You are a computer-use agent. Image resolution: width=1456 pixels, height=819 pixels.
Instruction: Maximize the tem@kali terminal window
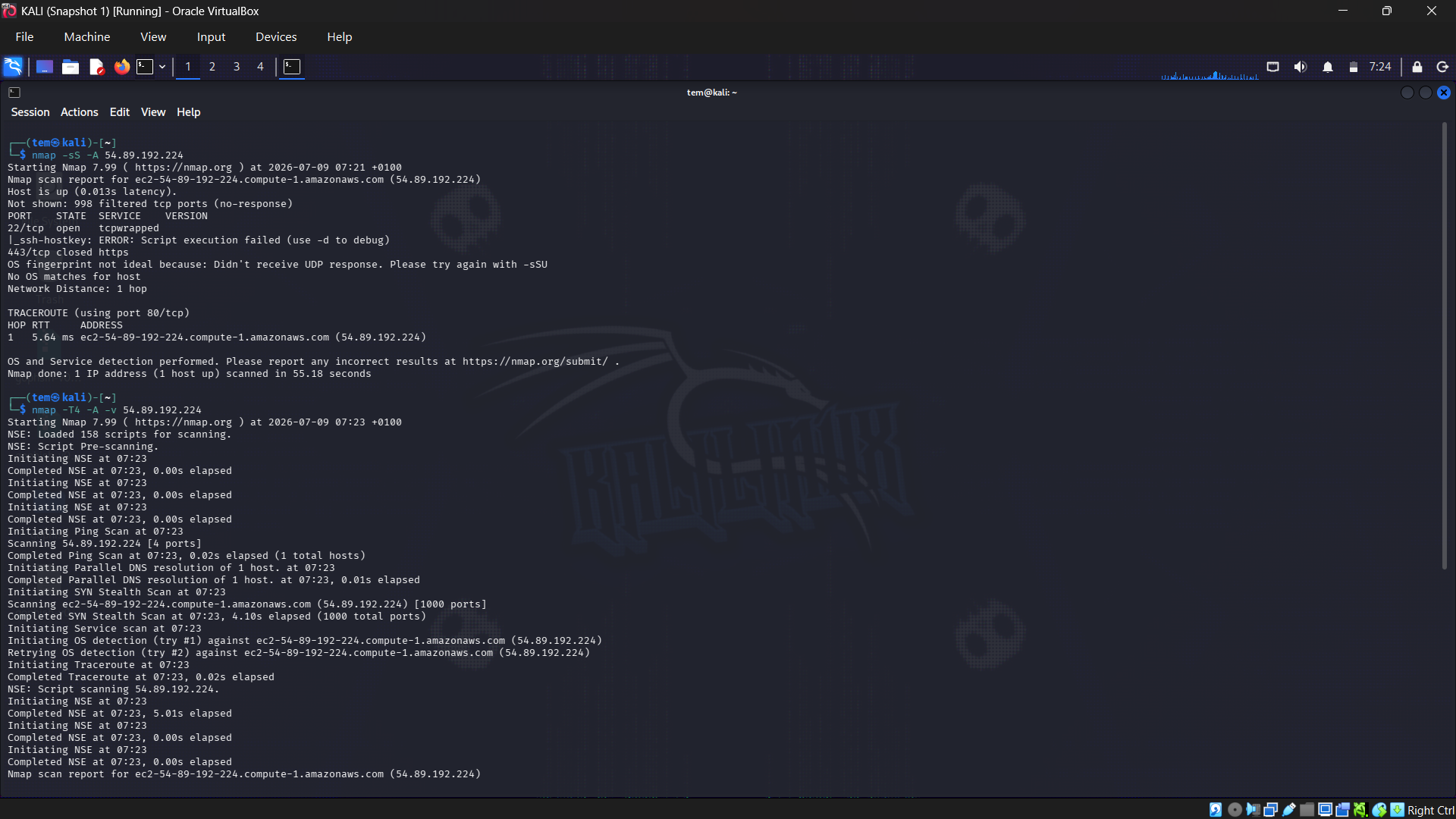pos(1426,93)
